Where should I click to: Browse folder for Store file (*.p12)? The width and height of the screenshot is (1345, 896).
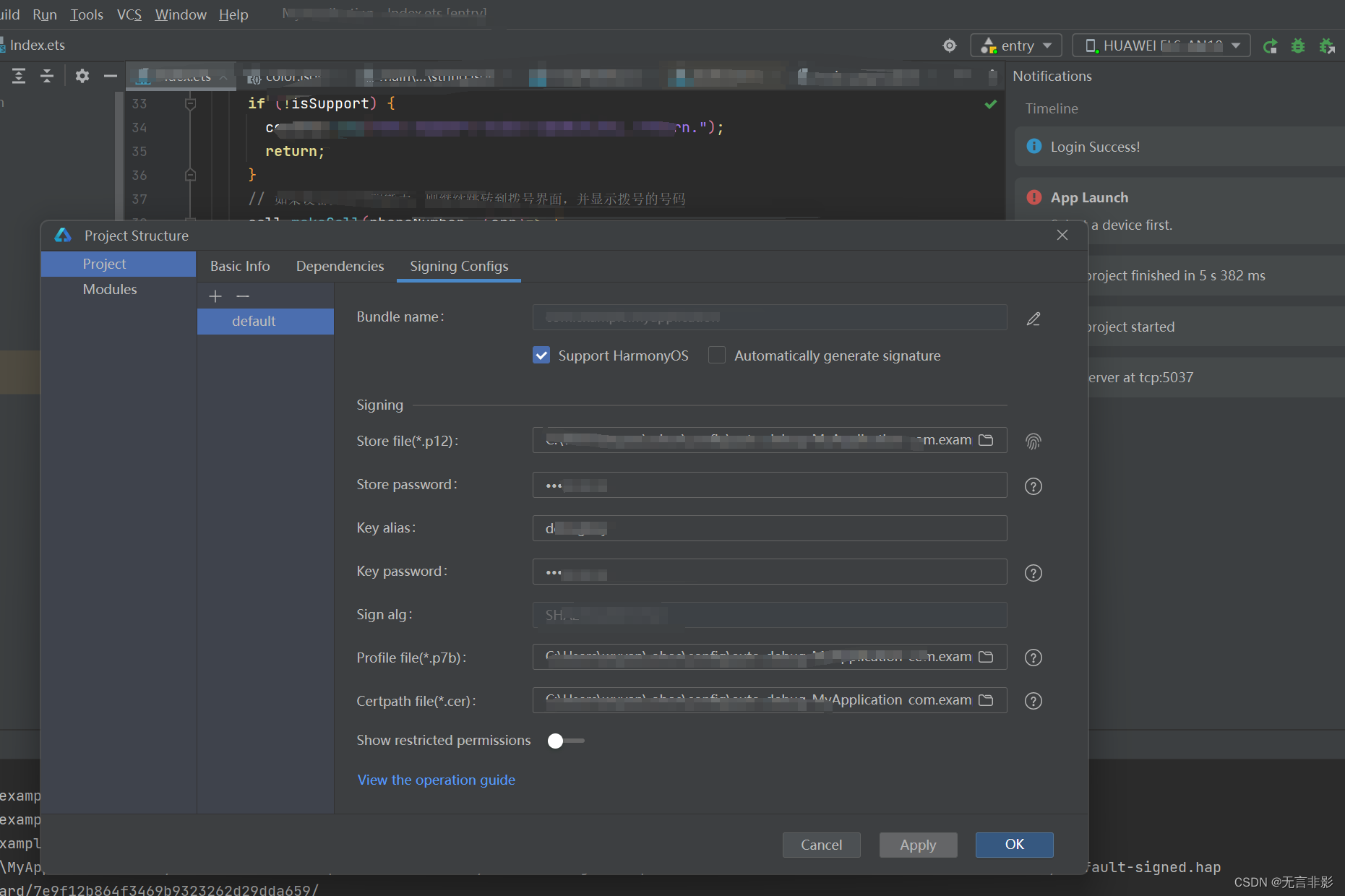click(986, 440)
